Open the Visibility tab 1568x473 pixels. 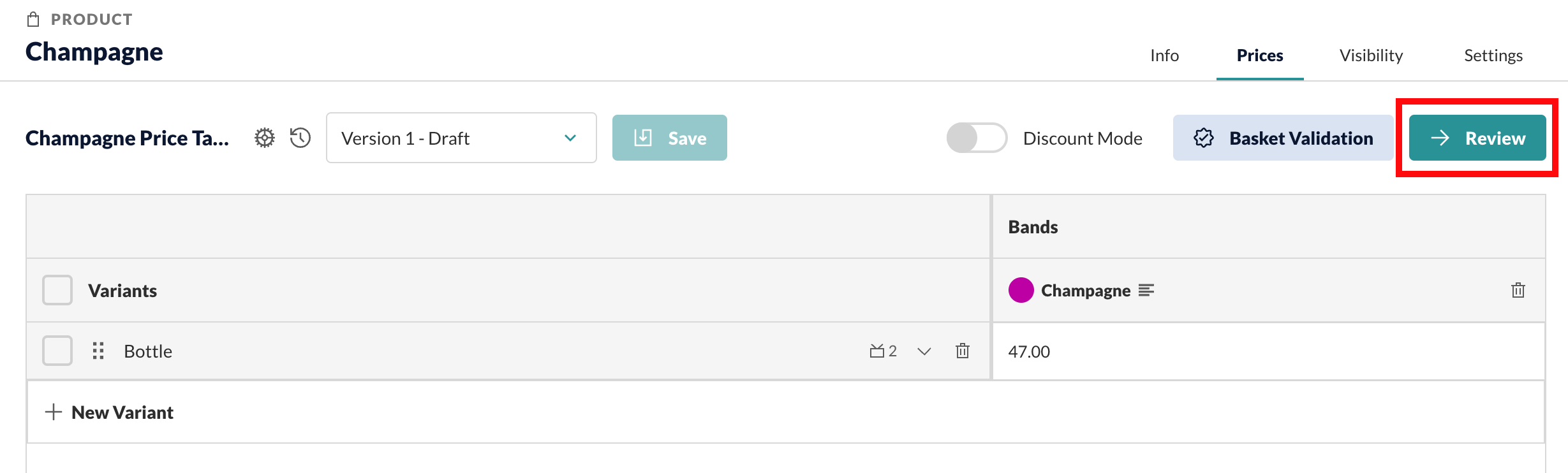(x=1371, y=55)
